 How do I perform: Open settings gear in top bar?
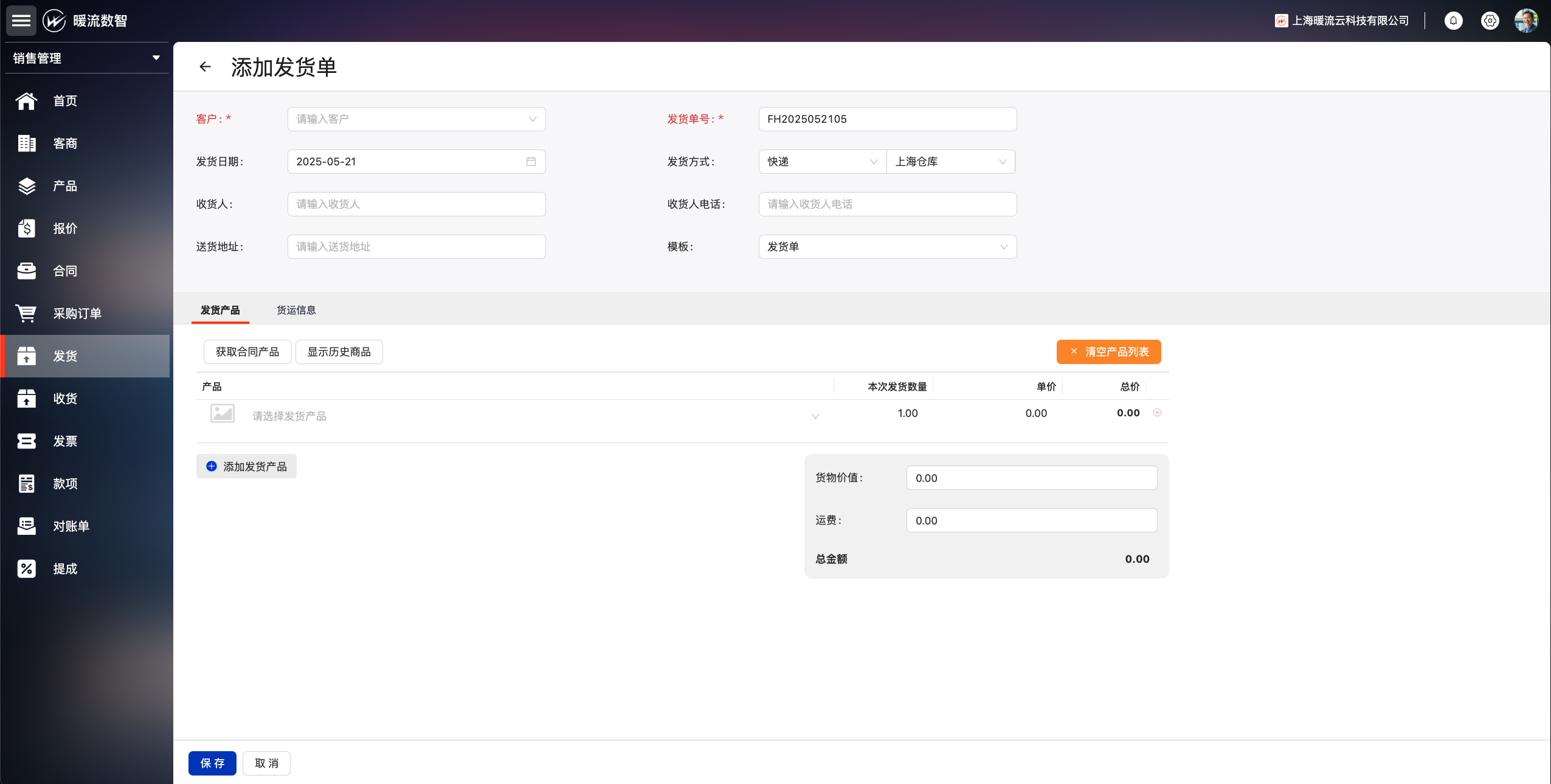click(1490, 21)
